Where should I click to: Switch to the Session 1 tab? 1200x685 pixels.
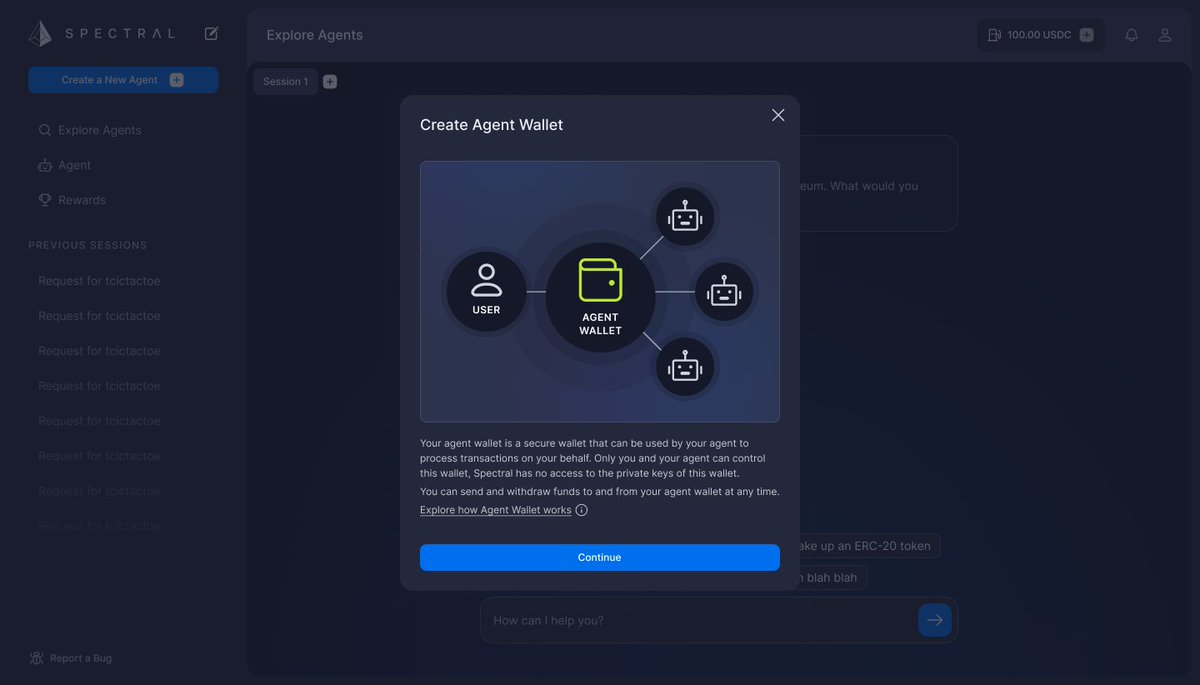point(286,82)
